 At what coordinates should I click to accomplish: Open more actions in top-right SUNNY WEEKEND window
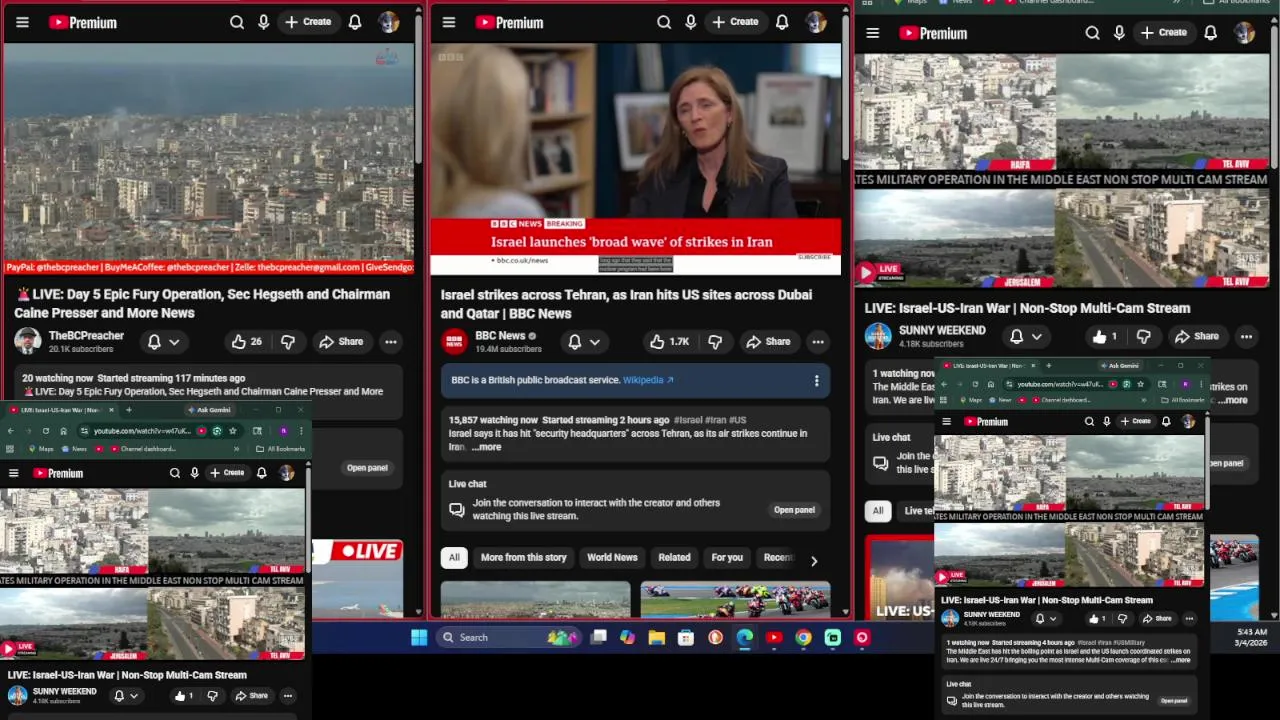coord(1246,337)
